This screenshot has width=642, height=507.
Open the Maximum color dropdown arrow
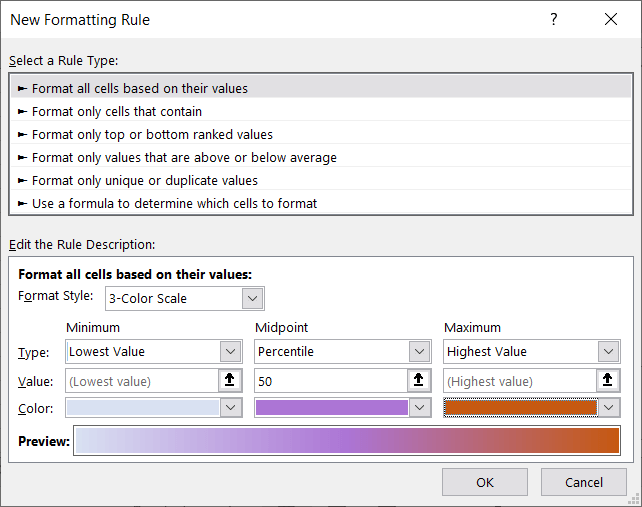coord(609,408)
